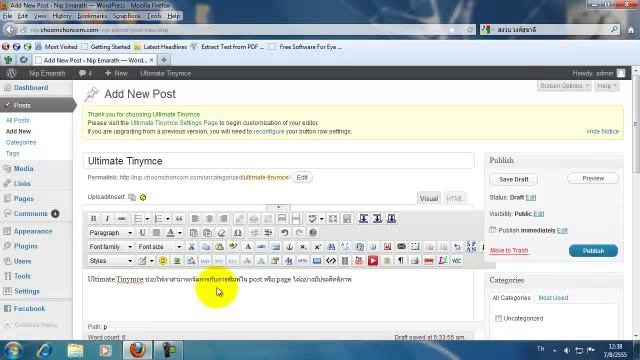Screen dimensions: 640x360
Task: Check the Uncategorized category
Action: 498,318
